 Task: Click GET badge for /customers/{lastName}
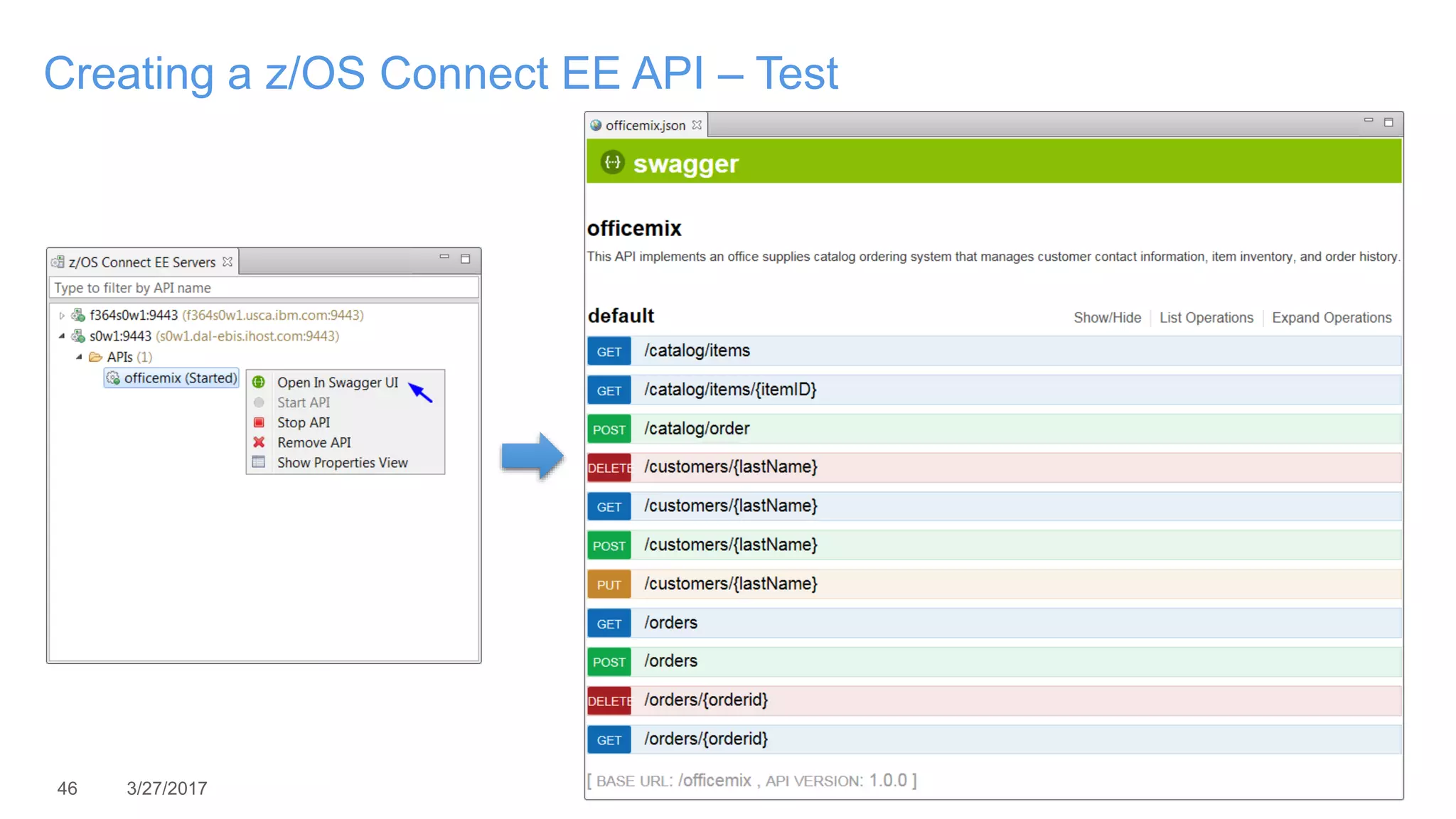(x=609, y=507)
